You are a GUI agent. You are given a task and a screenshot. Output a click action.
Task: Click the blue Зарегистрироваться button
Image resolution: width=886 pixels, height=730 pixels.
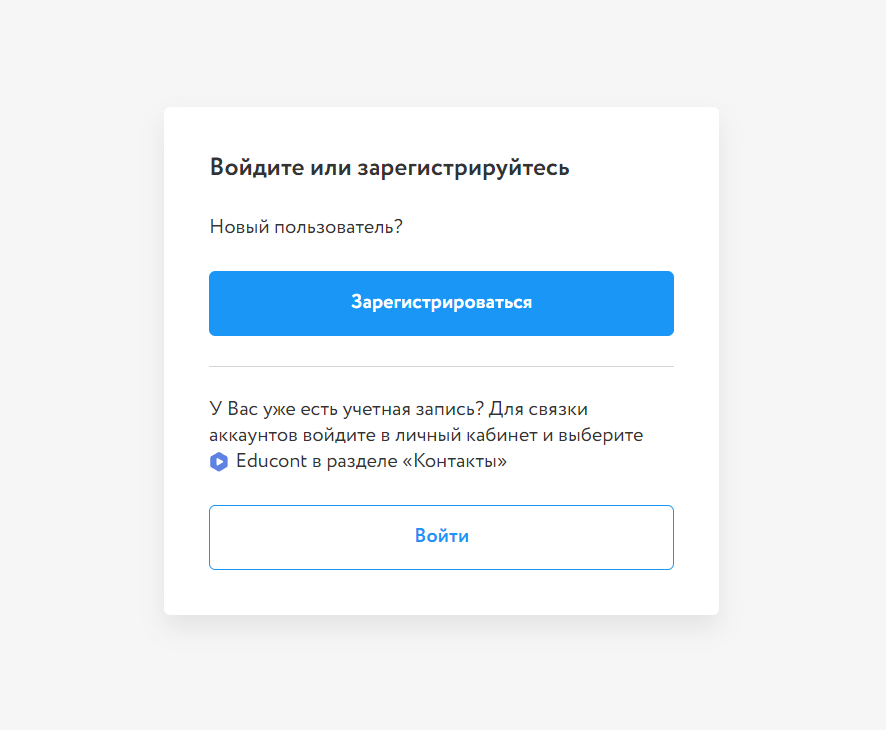pyautogui.click(x=441, y=303)
